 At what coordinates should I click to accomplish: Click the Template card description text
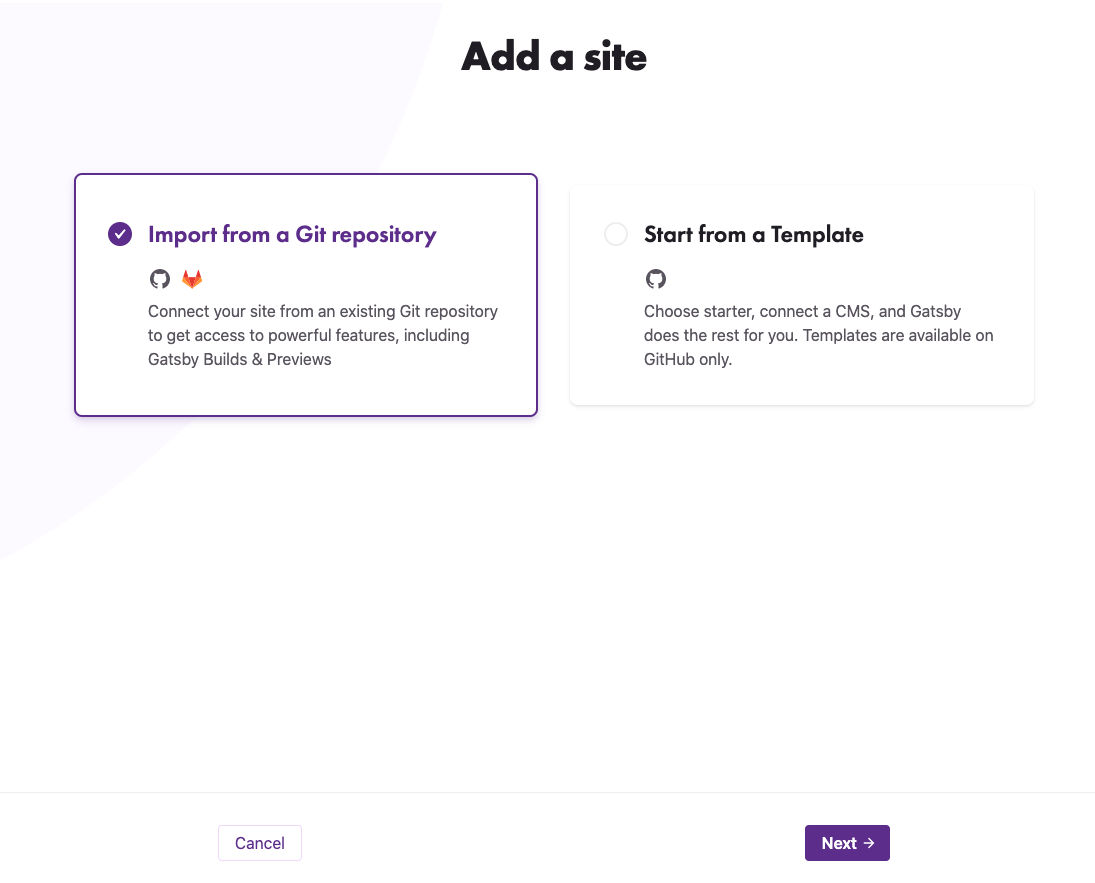coord(818,335)
